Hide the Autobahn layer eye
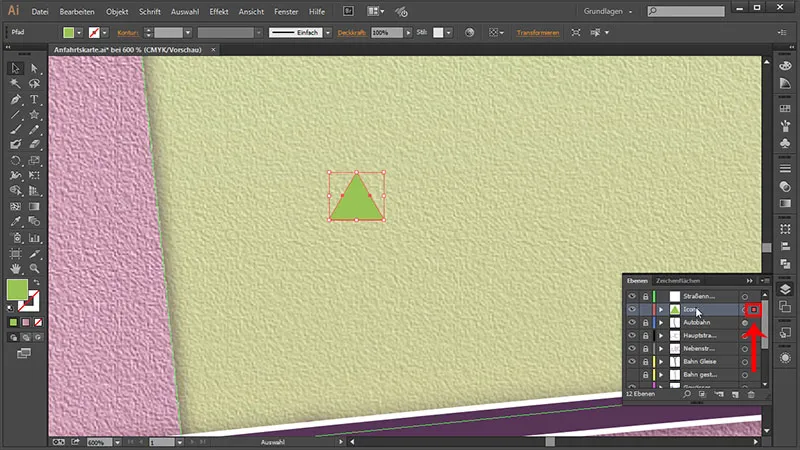The width and height of the screenshot is (800, 450). point(632,322)
